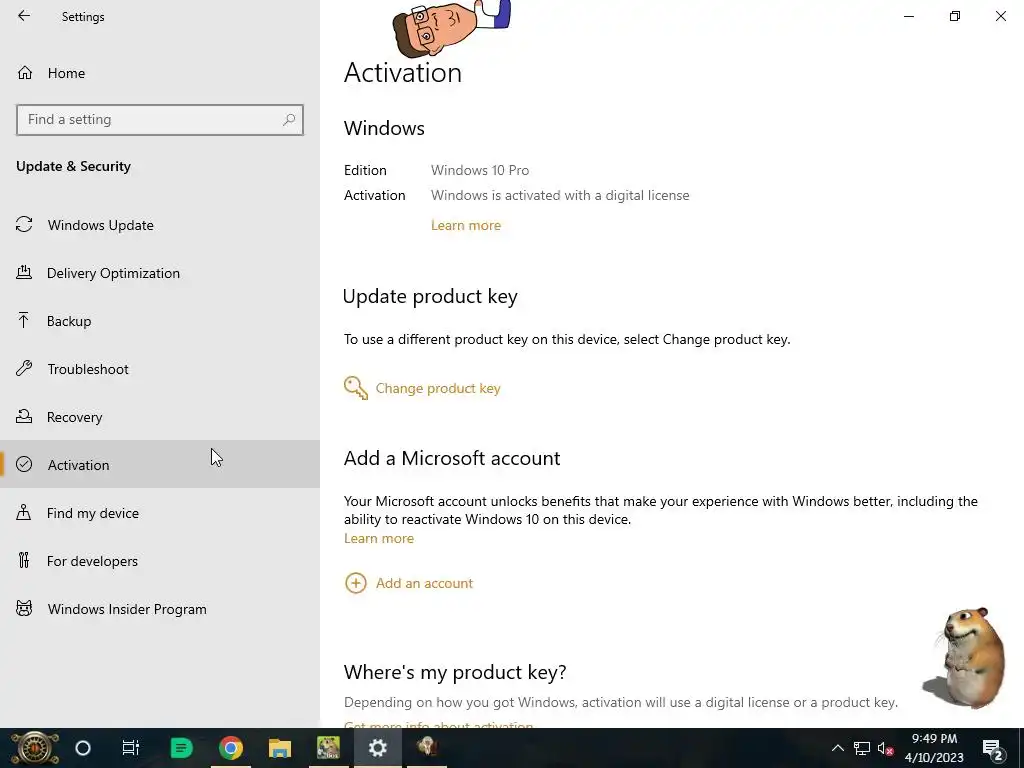Open Cortana circle on the taskbar
The image size is (1024, 768).
click(83, 748)
